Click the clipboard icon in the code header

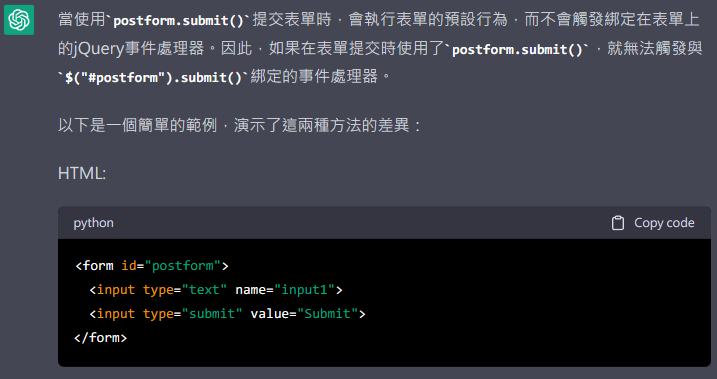click(x=618, y=223)
